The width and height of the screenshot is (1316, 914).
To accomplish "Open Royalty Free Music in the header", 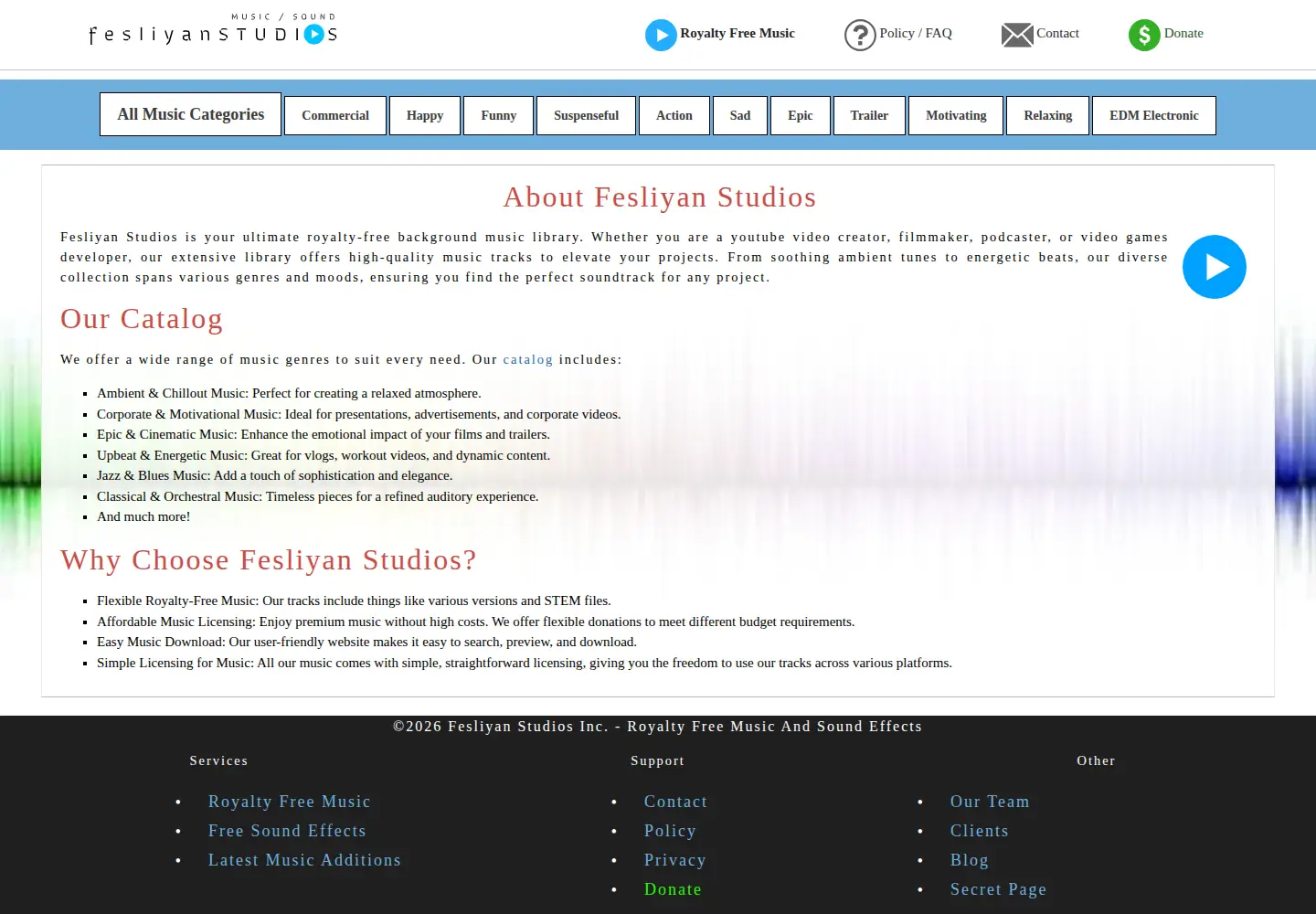I will point(738,33).
